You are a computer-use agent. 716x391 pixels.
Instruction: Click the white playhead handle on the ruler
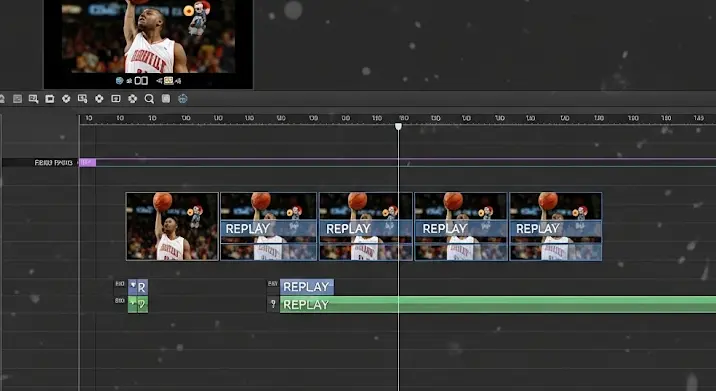pyautogui.click(x=398, y=126)
